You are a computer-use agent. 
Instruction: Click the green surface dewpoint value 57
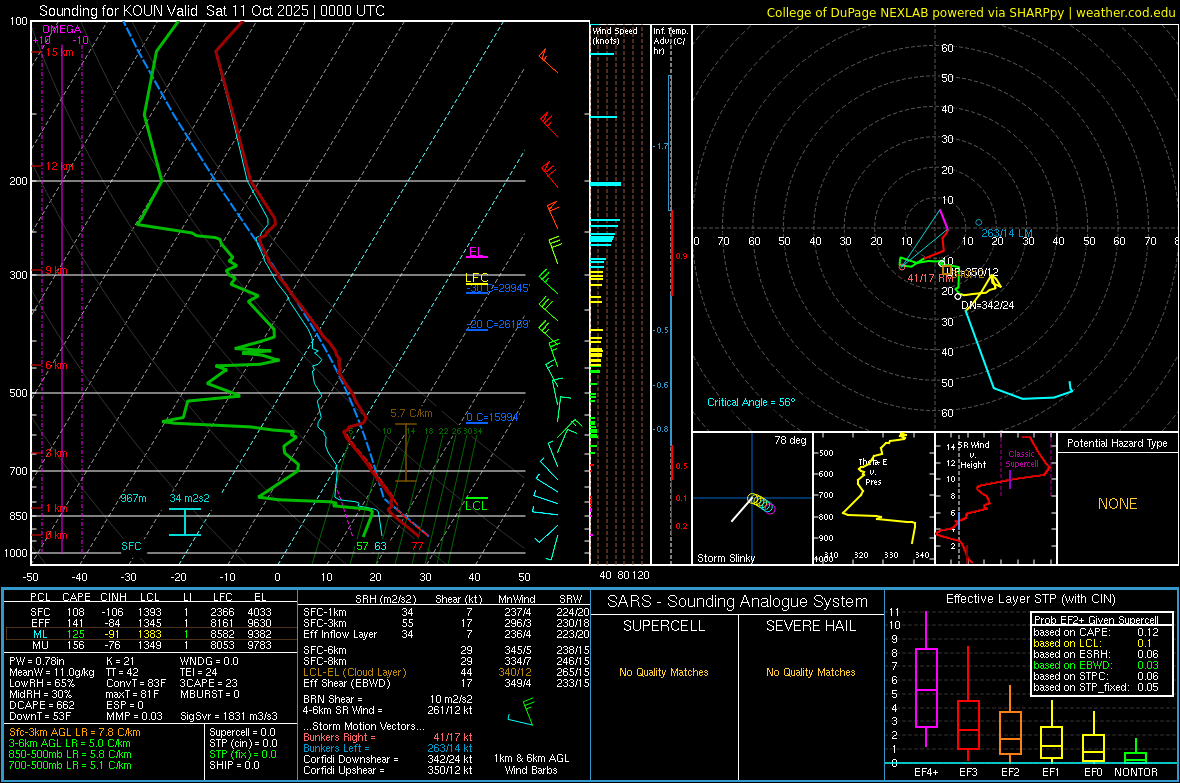click(x=362, y=546)
